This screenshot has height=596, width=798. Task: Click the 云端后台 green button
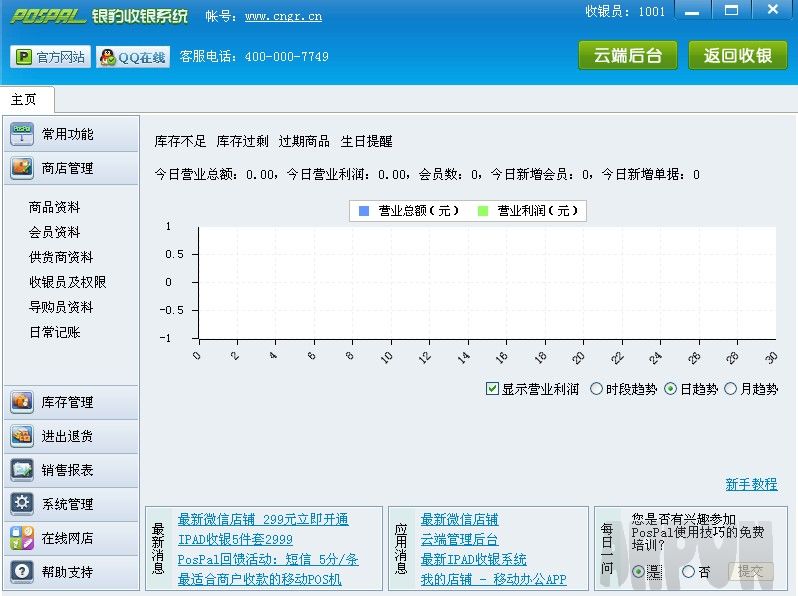(x=627, y=55)
